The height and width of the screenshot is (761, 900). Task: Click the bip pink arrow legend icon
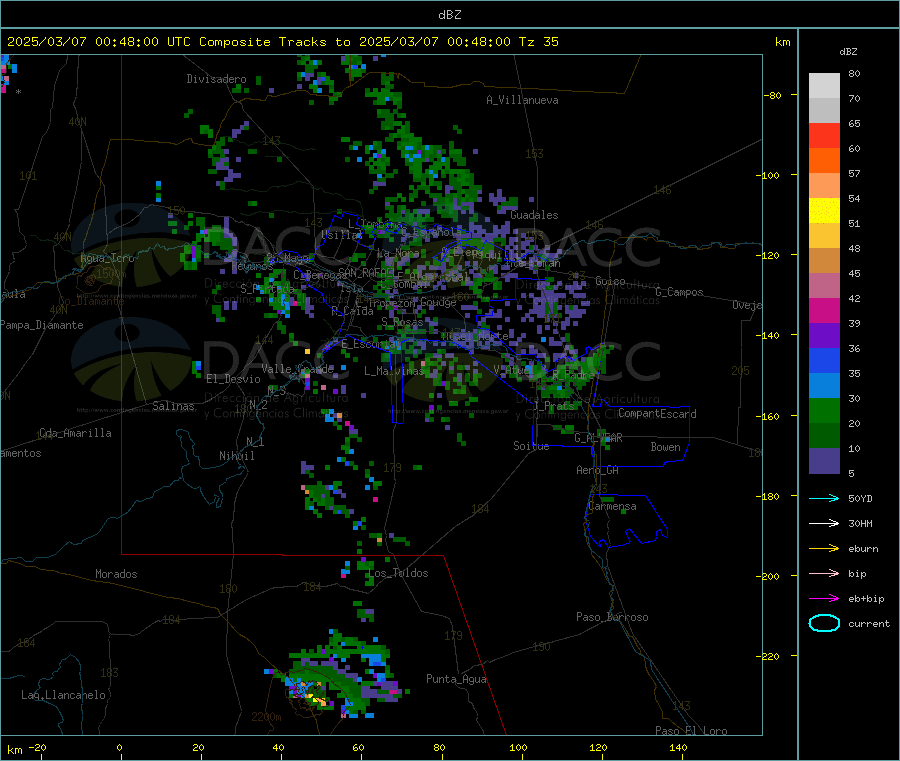click(824, 573)
